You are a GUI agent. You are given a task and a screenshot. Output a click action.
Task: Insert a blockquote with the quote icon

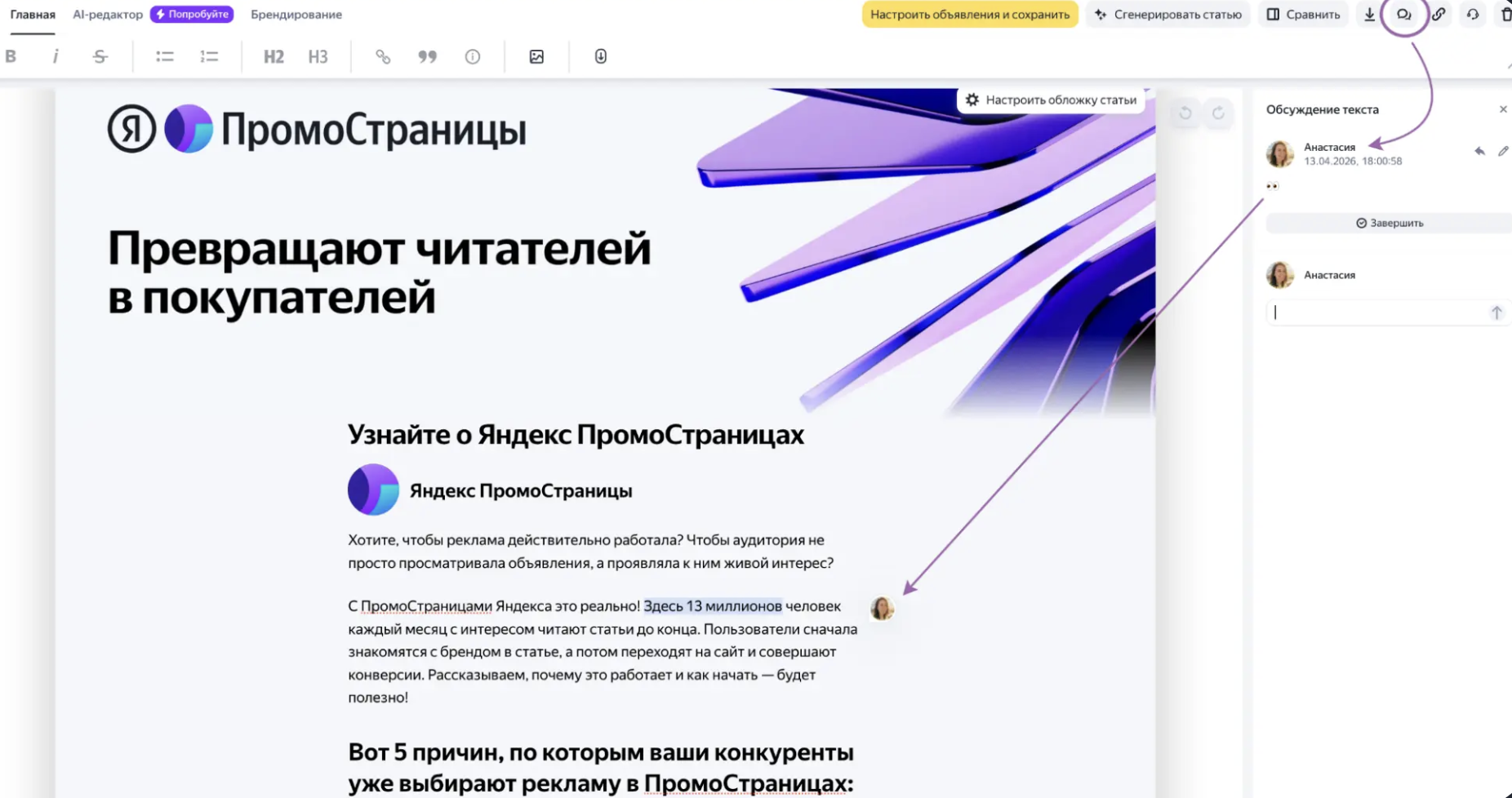coord(427,56)
